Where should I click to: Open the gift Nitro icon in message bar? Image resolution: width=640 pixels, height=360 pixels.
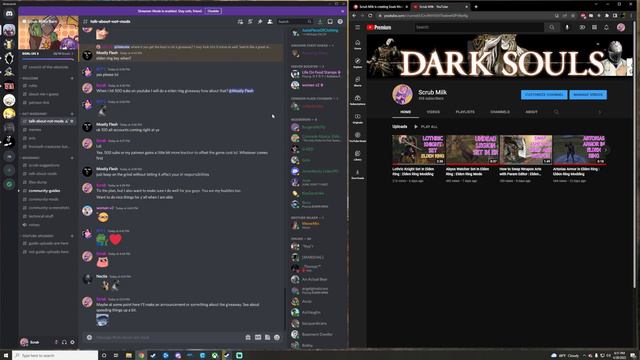coord(248,338)
